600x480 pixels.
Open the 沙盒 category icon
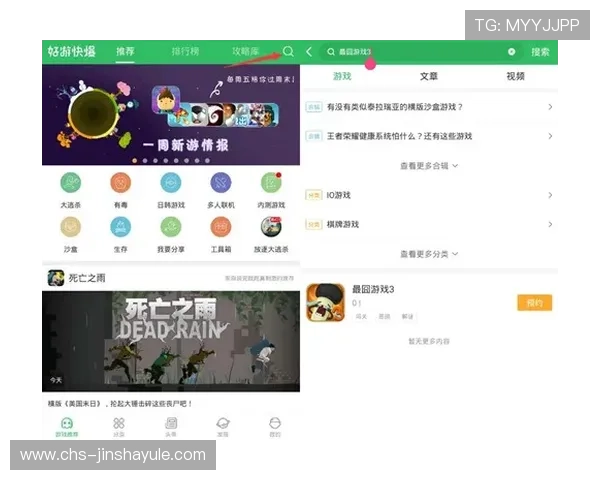pyautogui.click(x=71, y=227)
